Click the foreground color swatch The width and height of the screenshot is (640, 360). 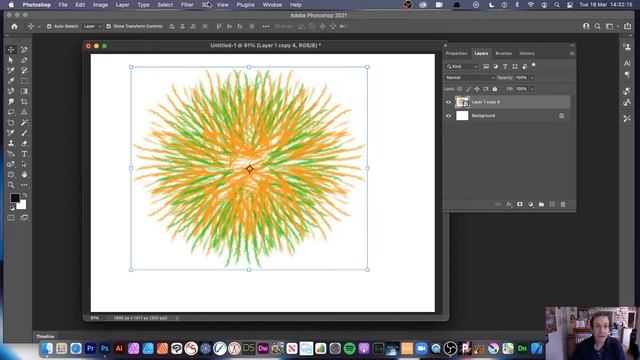click(x=15, y=198)
